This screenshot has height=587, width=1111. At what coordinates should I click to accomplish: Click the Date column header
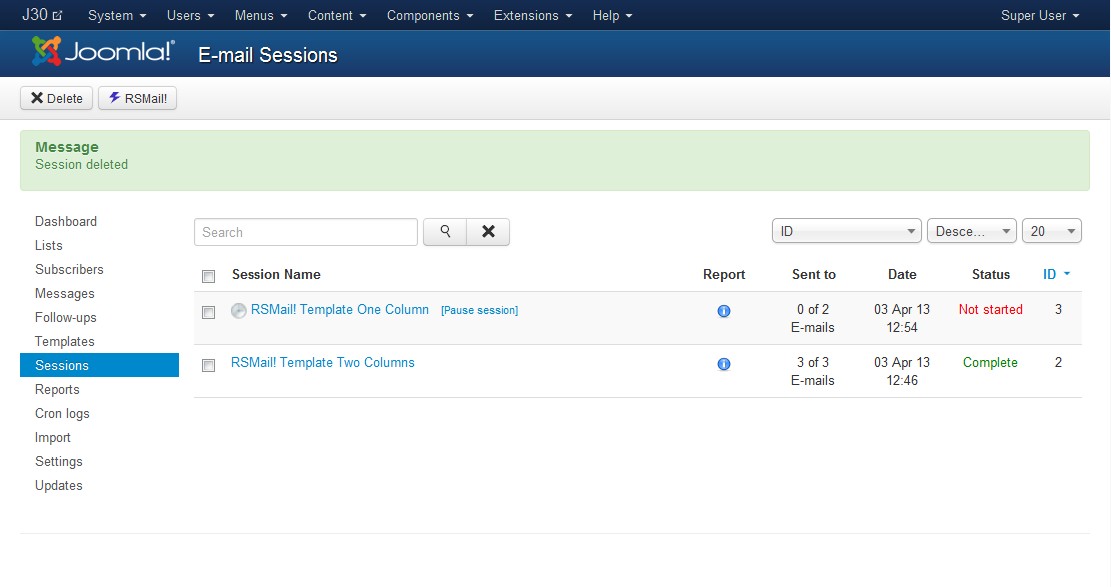click(x=902, y=274)
